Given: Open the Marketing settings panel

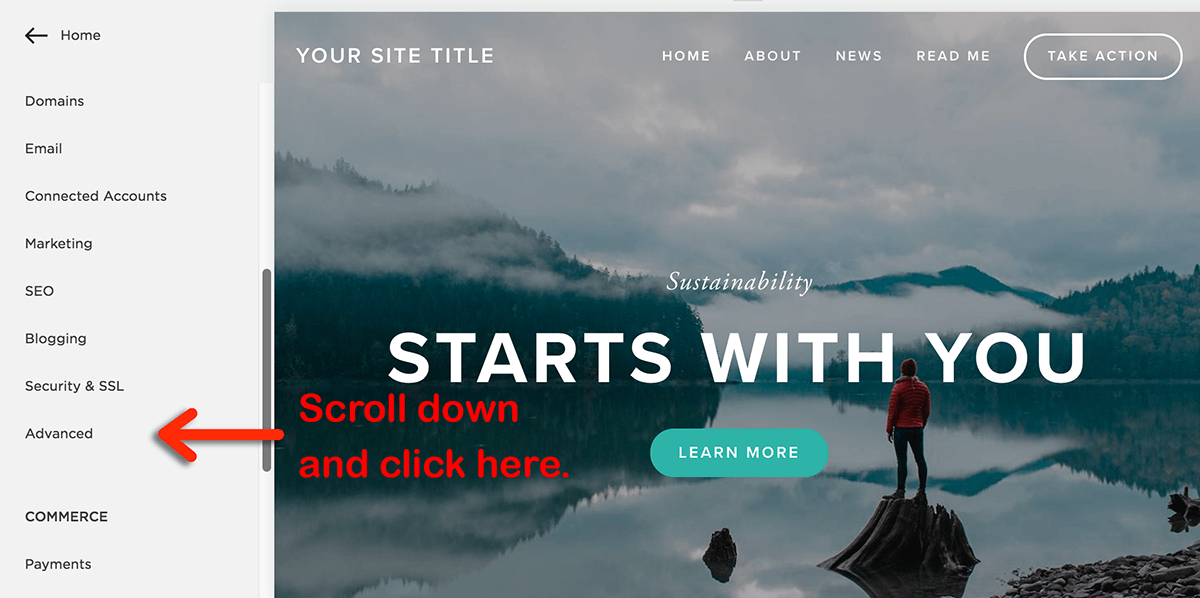Looking at the screenshot, I should 58,243.
